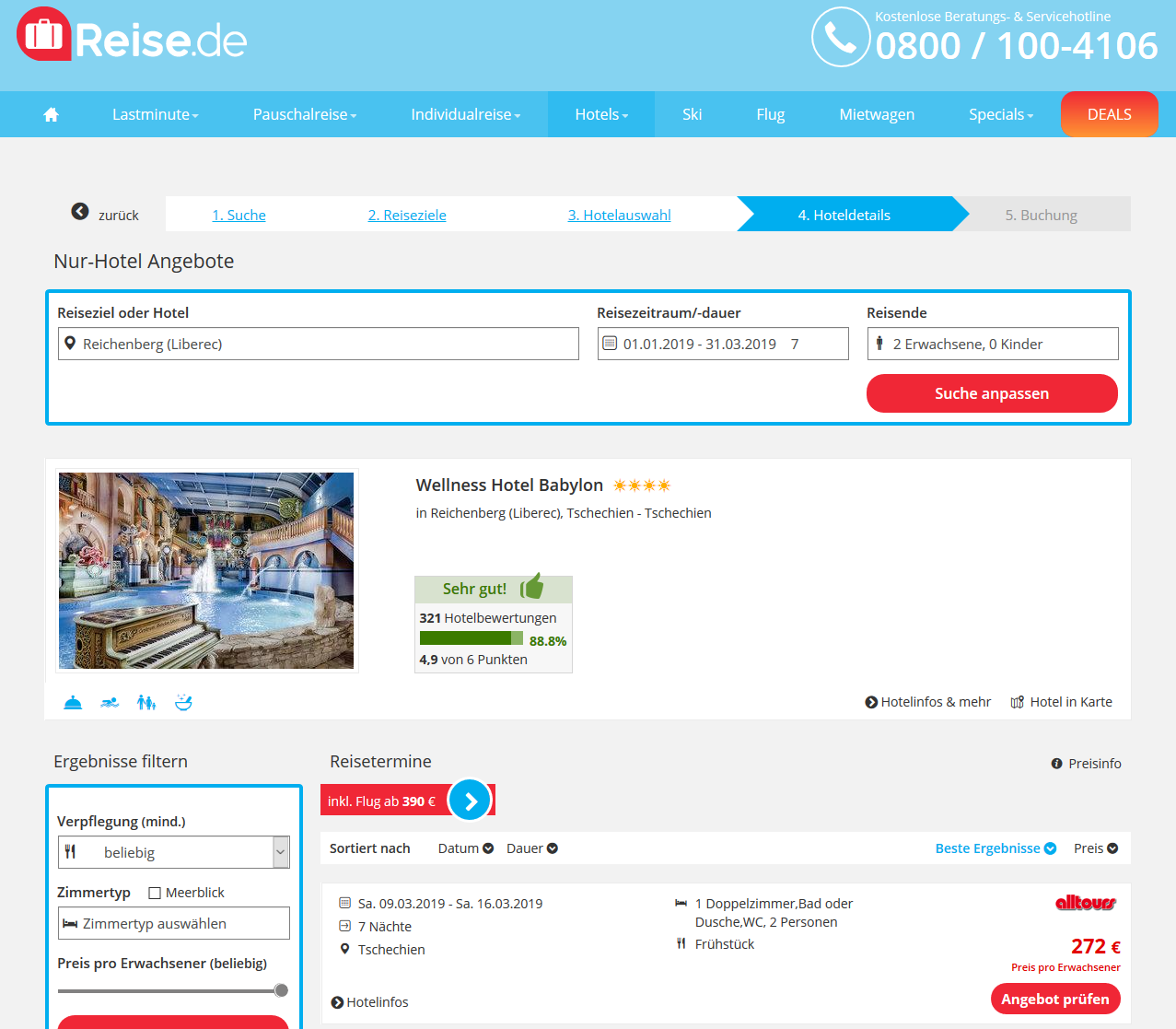Click the Zimmertyp auswählen field
Image resolution: width=1176 pixels, height=1029 pixels.
click(x=174, y=923)
